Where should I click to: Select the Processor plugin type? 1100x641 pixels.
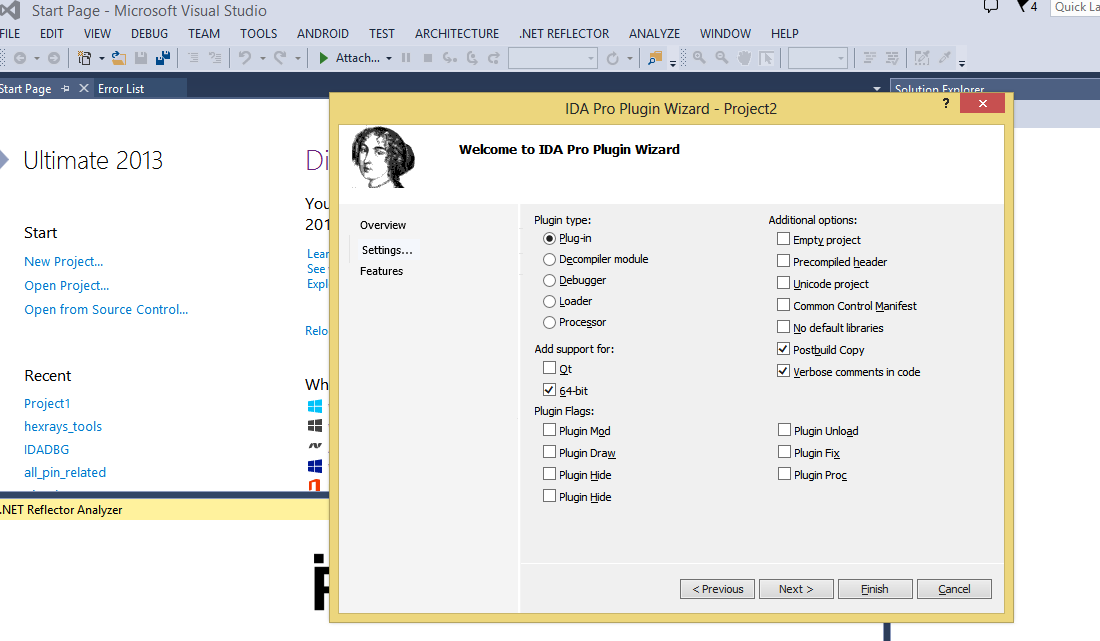click(549, 323)
